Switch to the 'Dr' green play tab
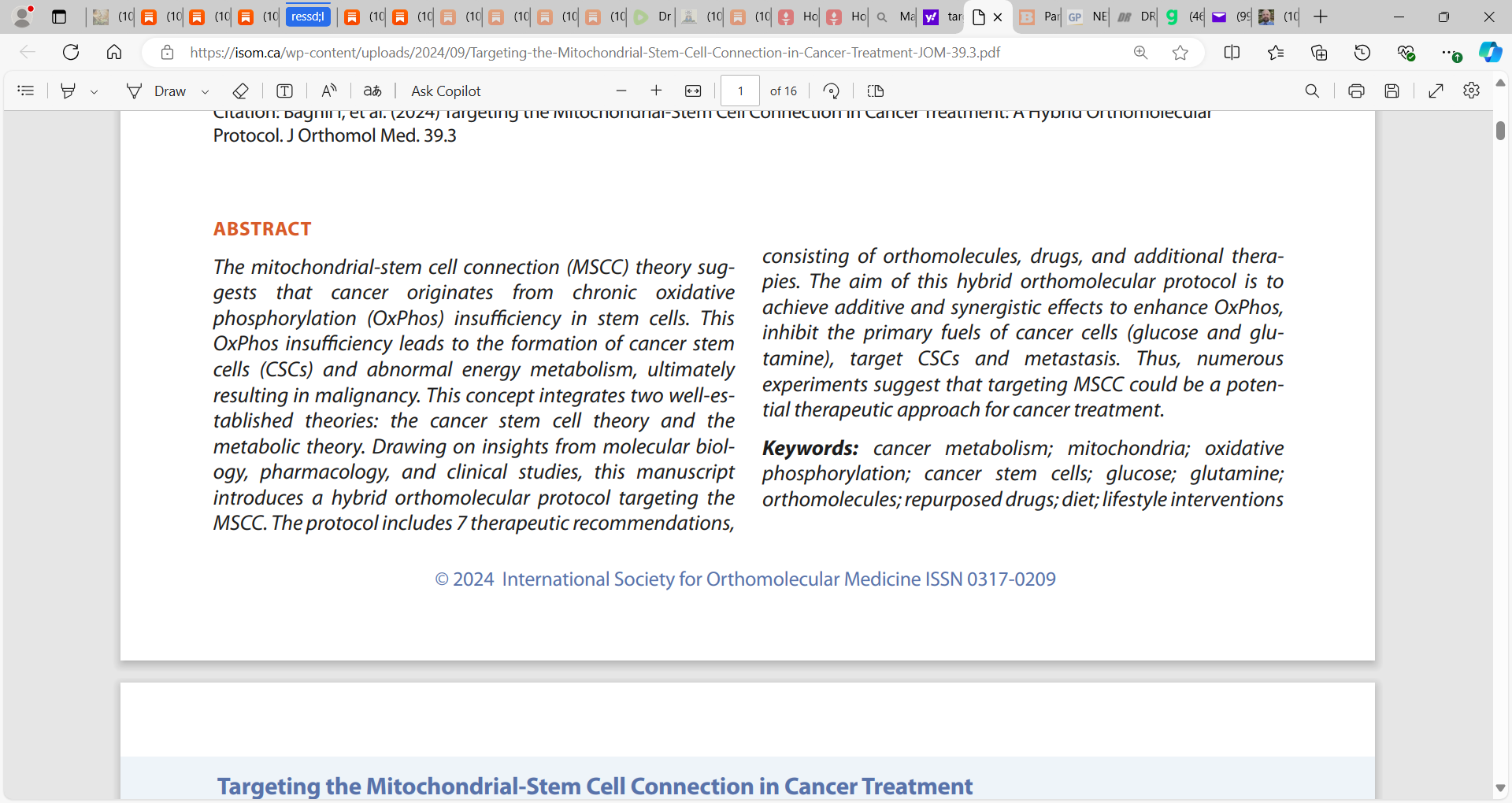 click(654, 17)
